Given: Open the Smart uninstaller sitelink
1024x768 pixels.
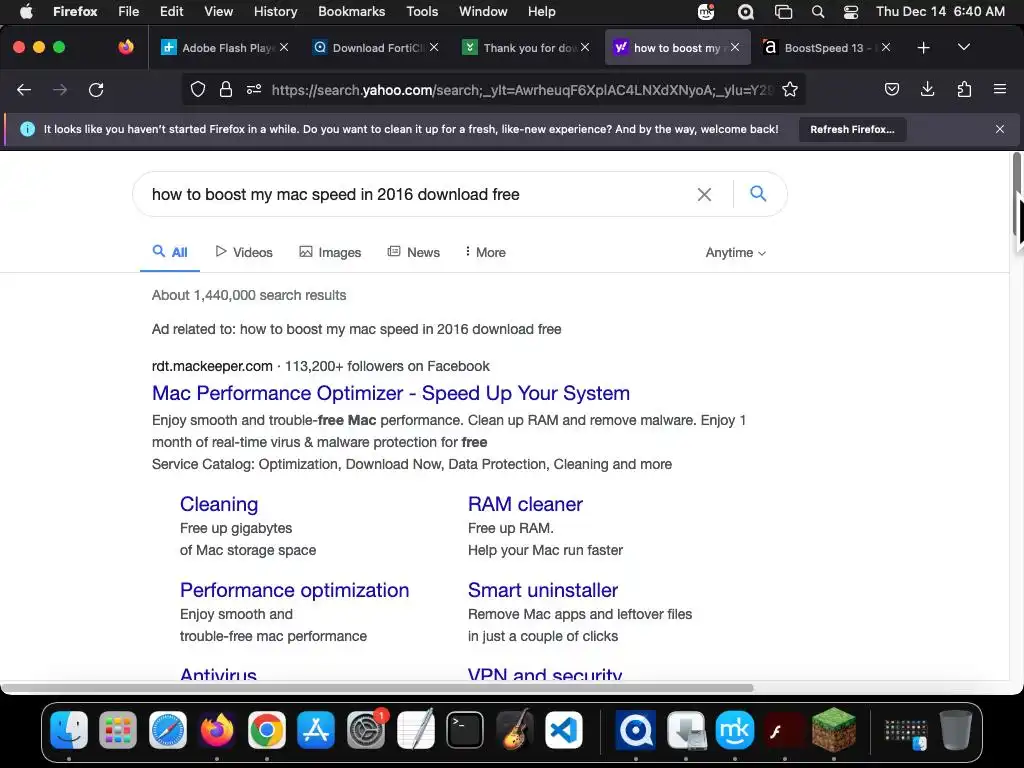Looking at the screenshot, I should [543, 590].
